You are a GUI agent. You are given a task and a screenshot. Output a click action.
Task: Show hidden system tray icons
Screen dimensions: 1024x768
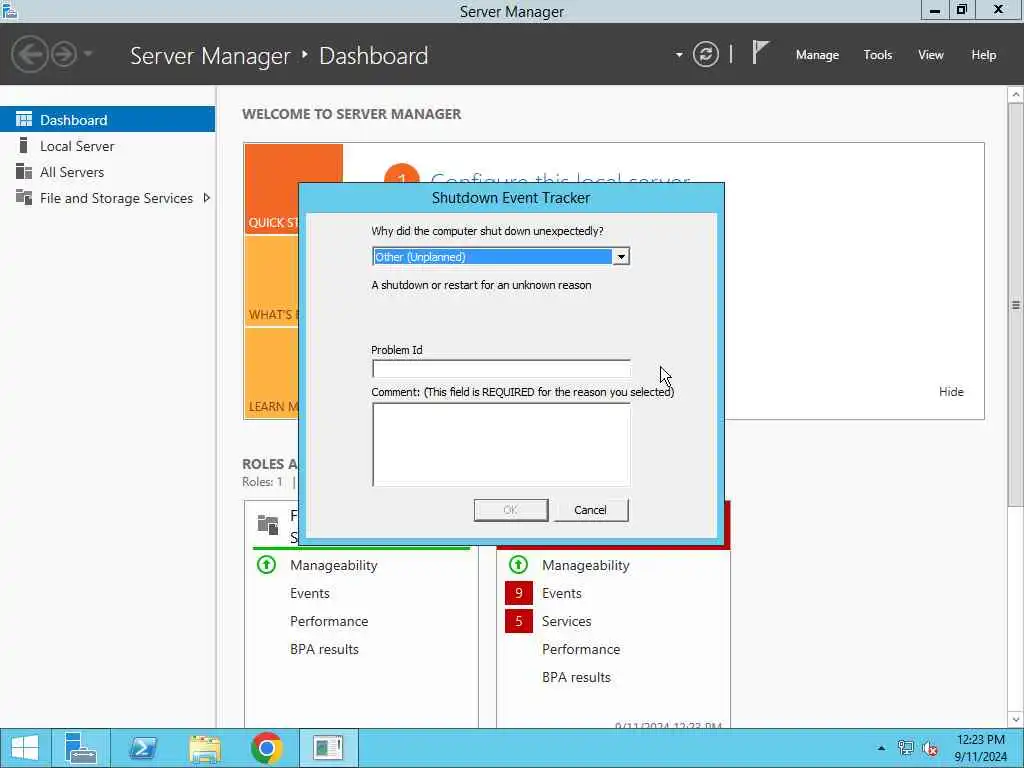[881, 748]
